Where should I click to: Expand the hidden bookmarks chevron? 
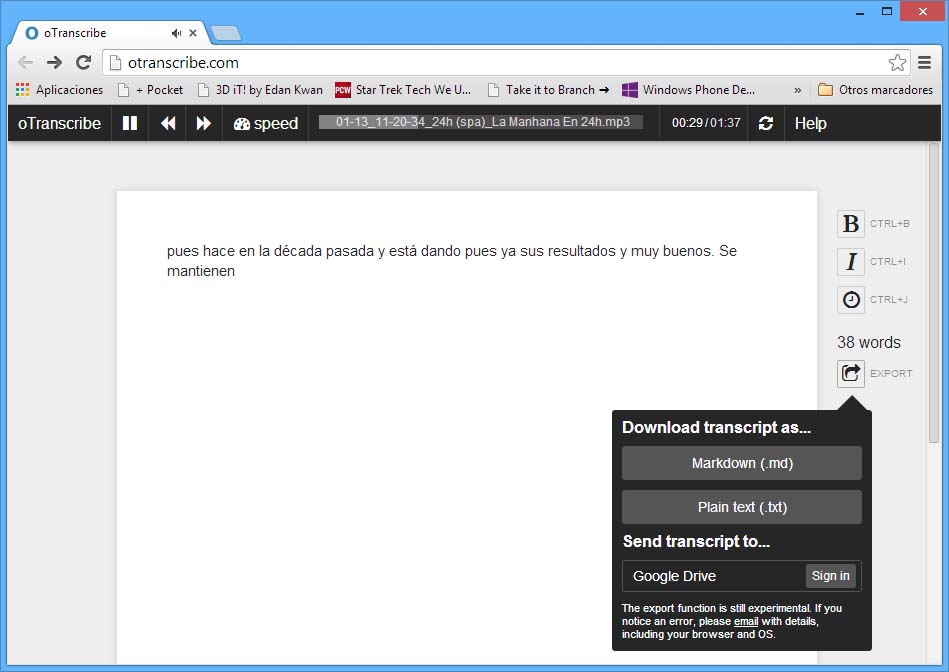[x=798, y=90]
